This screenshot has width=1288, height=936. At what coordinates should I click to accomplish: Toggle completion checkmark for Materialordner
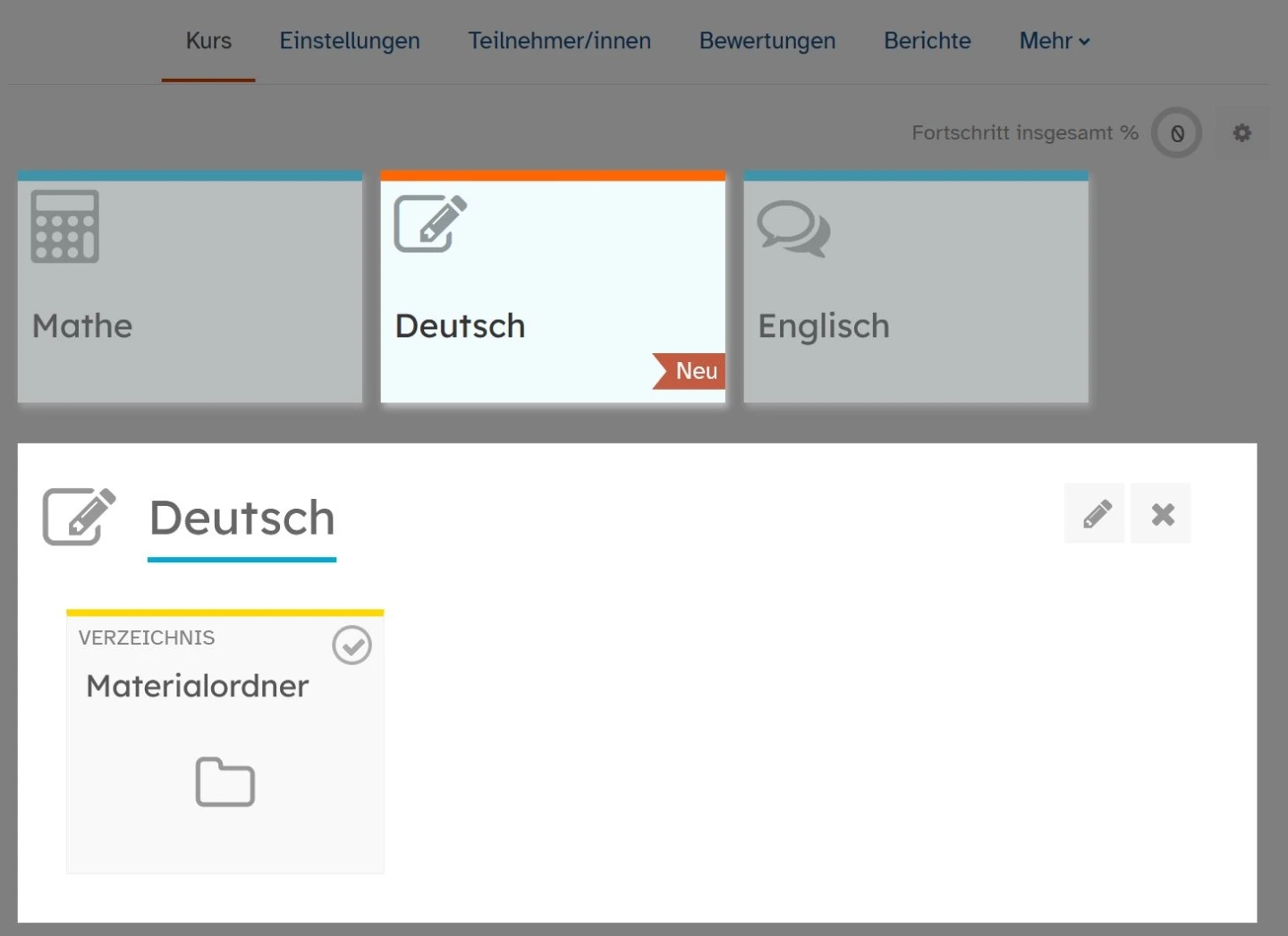(x=352, y=645)
